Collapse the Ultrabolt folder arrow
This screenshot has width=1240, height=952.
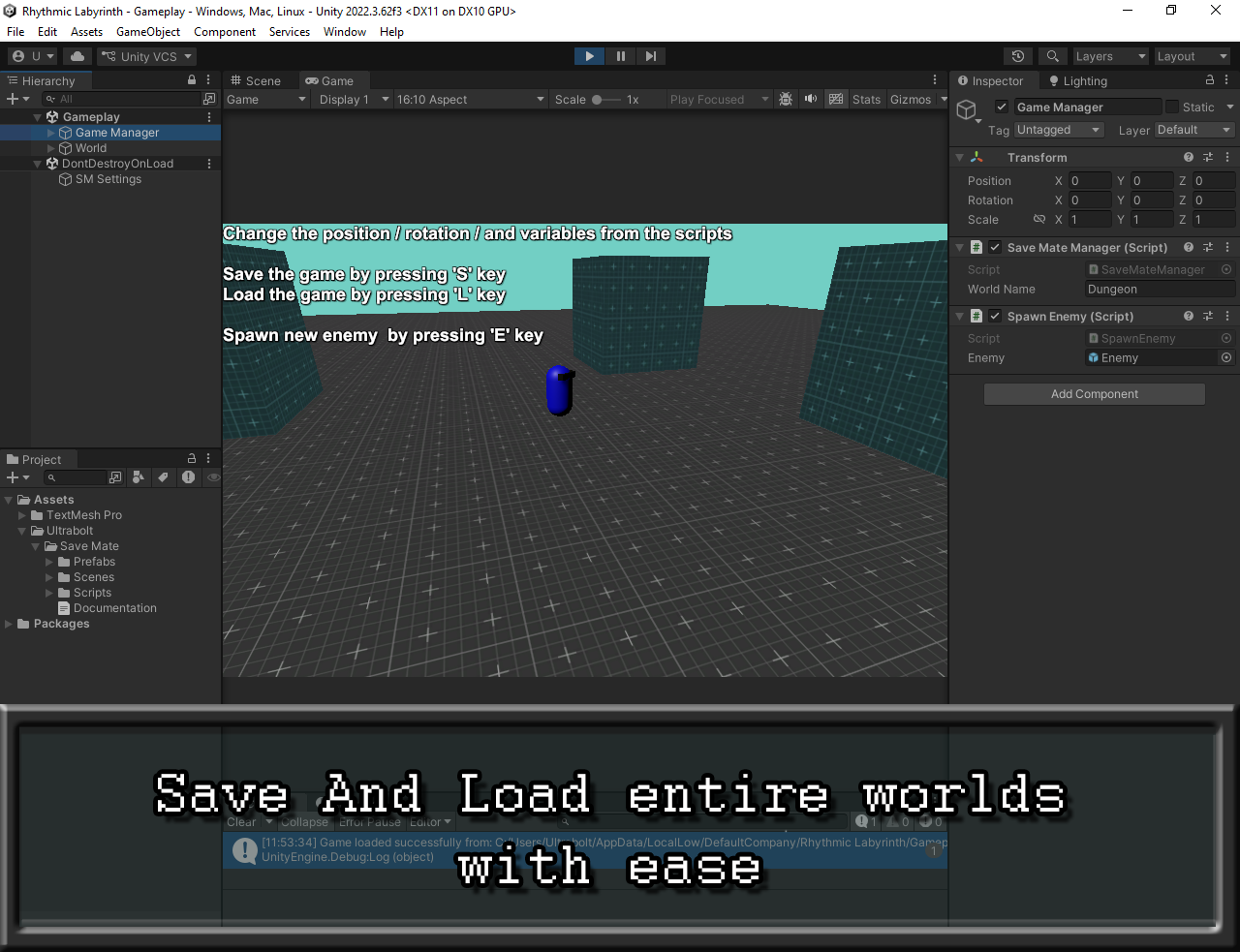[x=22, y=531]
